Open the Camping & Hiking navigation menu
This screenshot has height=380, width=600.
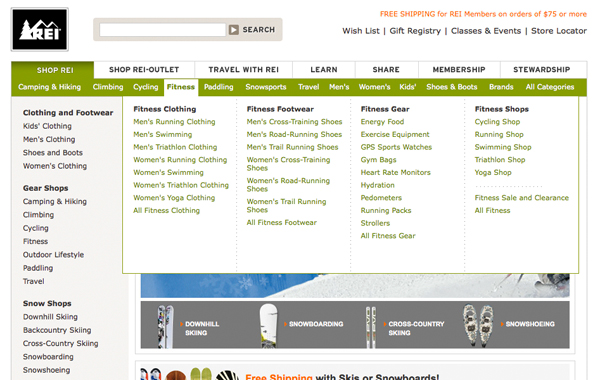(x=49, y=87)
